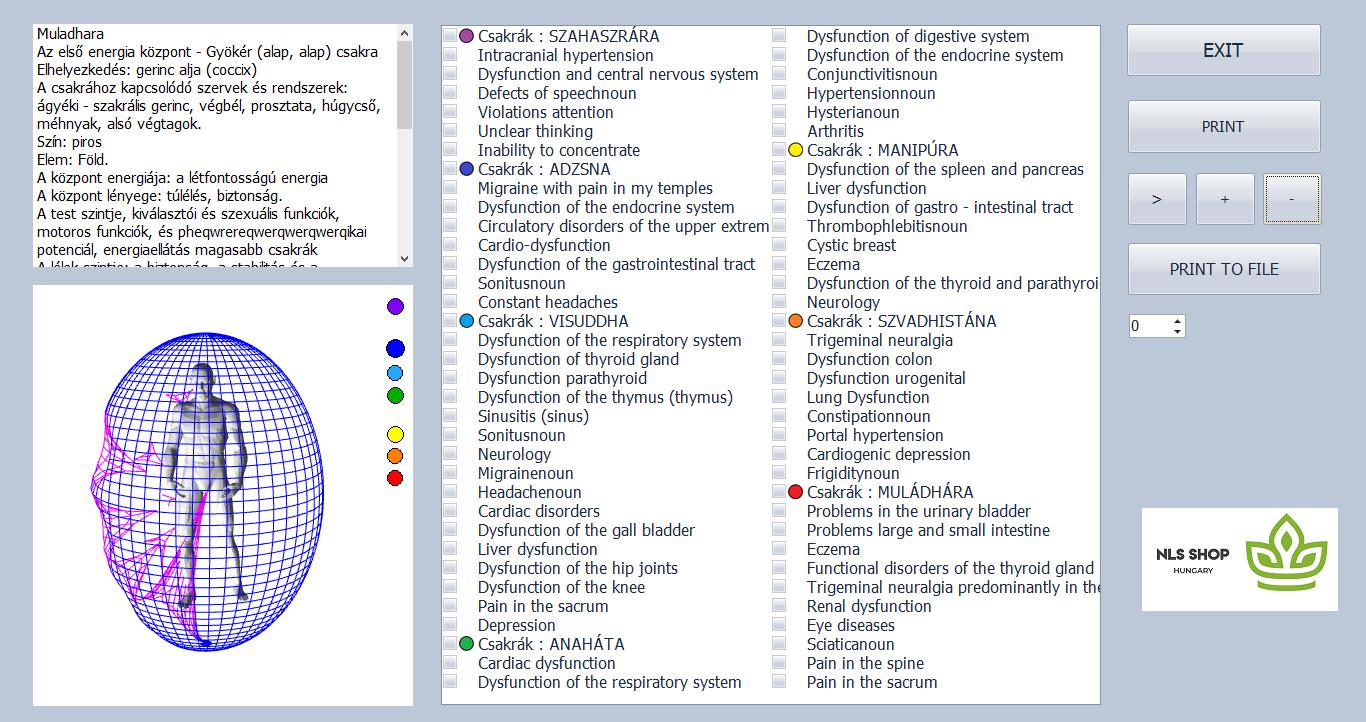Viewport: 1366px width, 722px height.
Task: Click the orange chakra dot beside the body figure
Action: [395, 456]
